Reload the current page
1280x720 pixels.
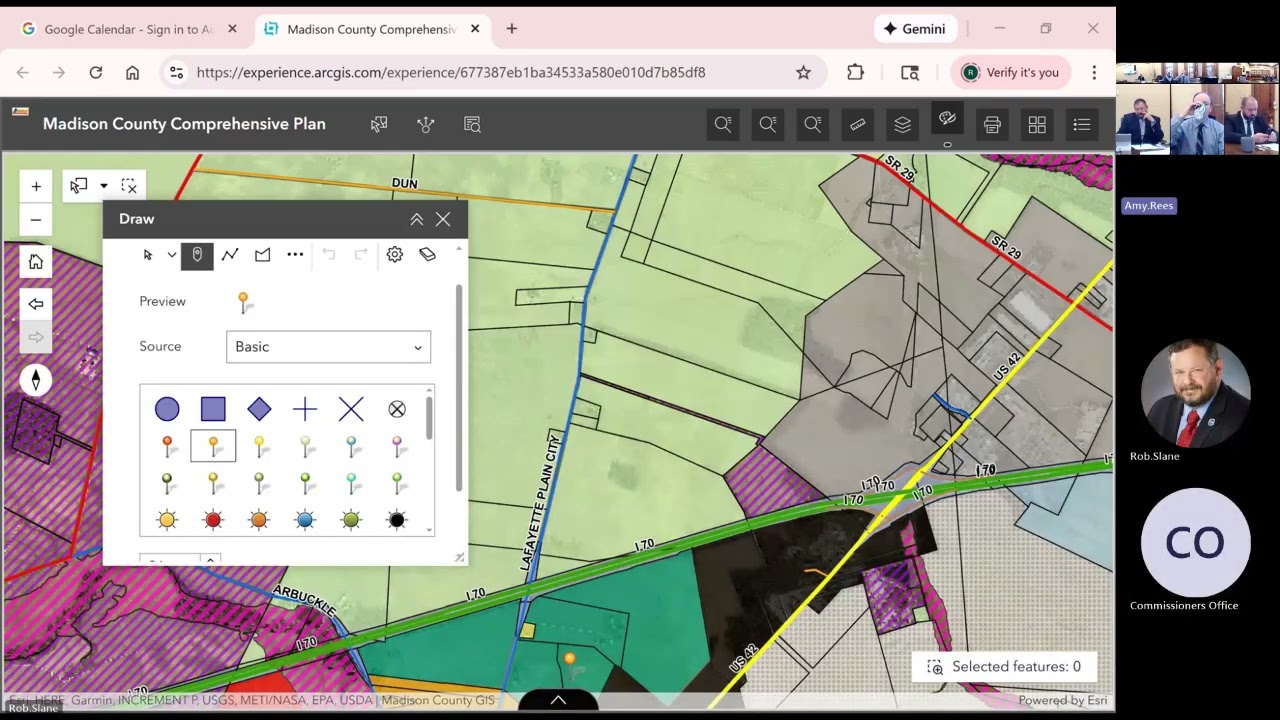point(96,72)
